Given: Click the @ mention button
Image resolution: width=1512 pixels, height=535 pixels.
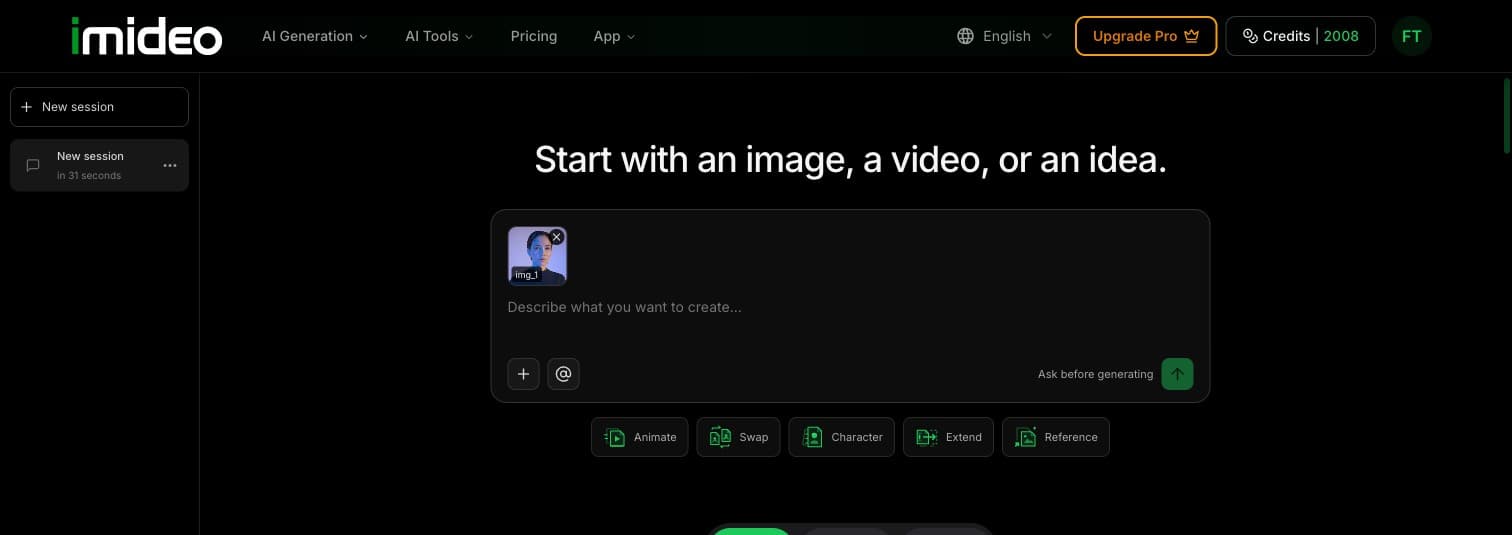Looking at the screenshot, I should [x=563, y=374].
